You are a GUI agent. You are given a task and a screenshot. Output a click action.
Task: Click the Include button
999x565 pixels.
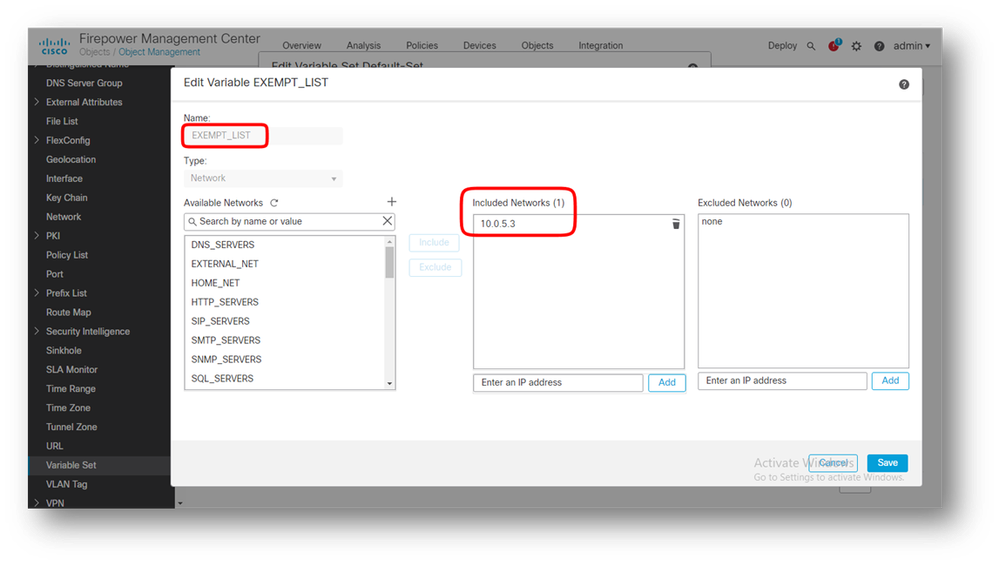(434, 242)
